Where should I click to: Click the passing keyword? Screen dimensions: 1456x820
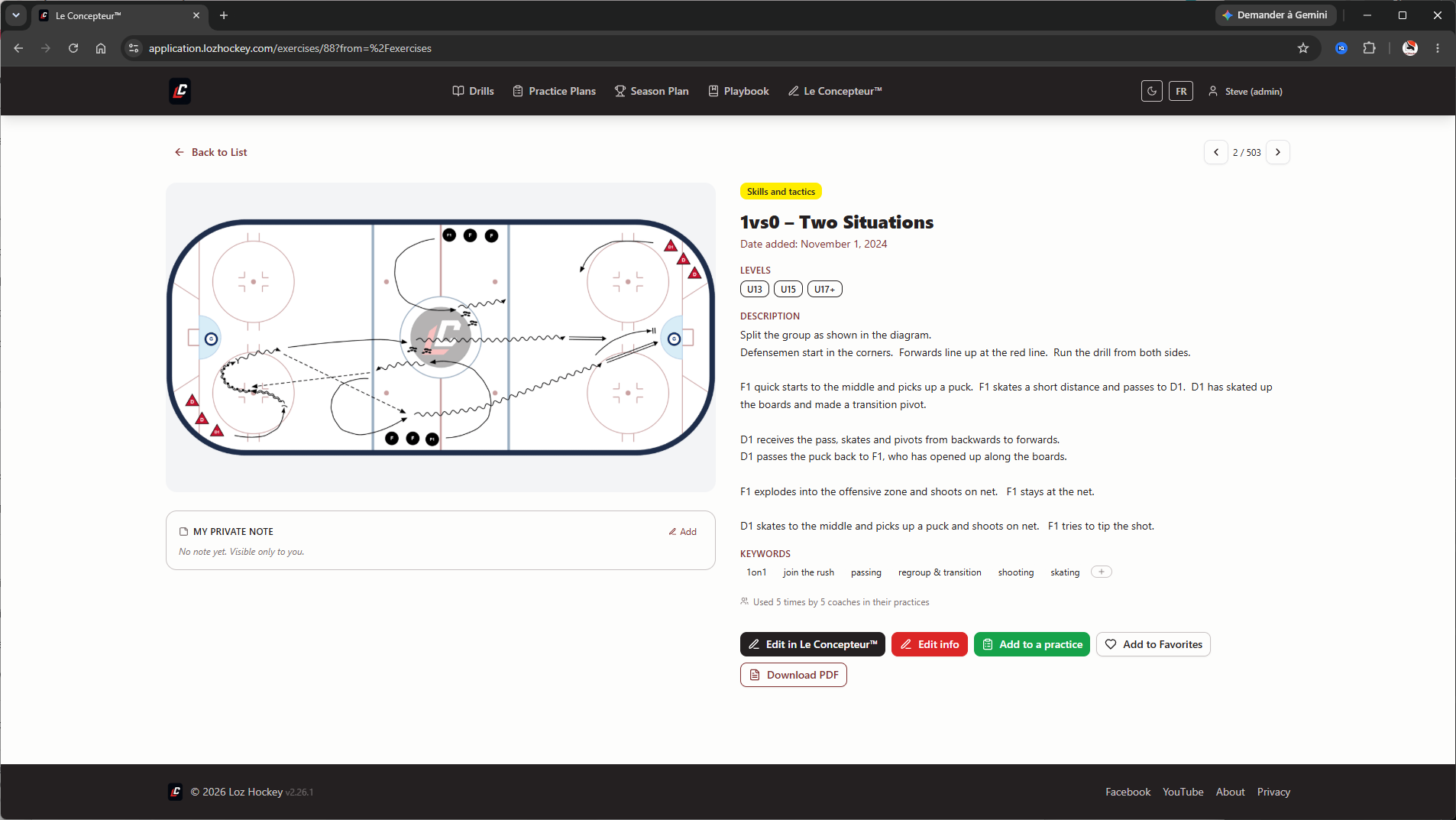coord(866,572)
